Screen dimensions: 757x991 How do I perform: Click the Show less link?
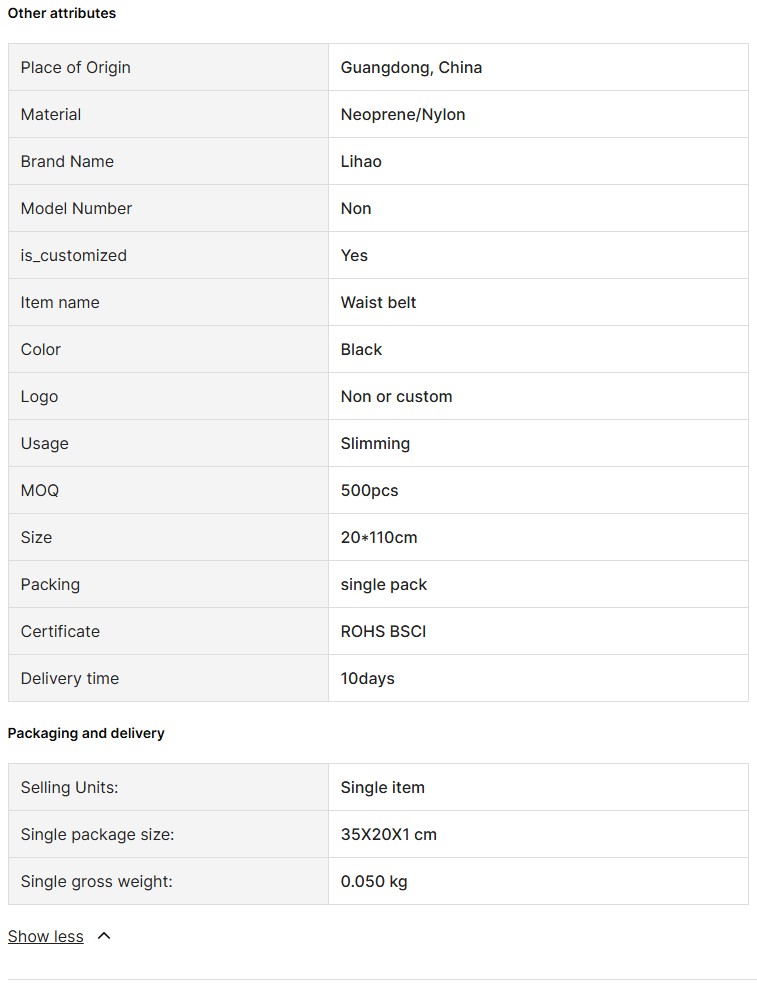click(x=45, y=936)
